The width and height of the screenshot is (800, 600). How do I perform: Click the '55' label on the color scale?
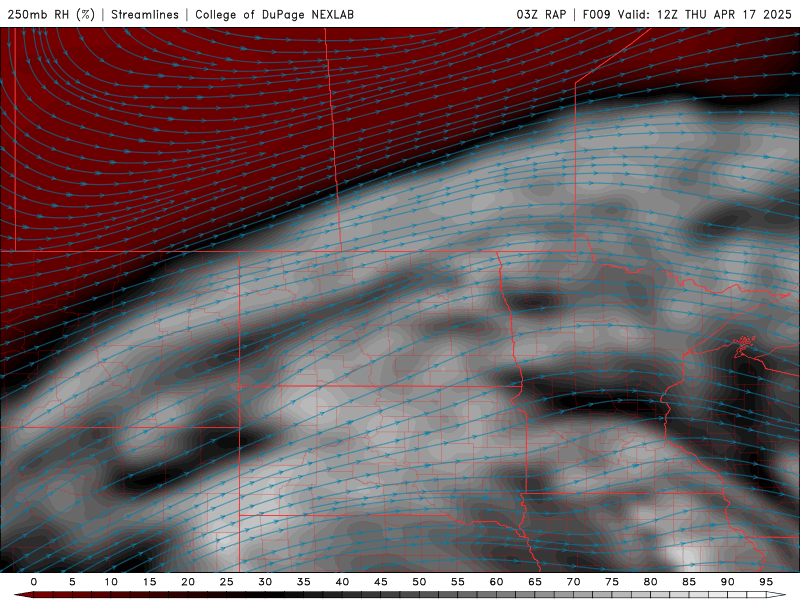click(458, 582)
